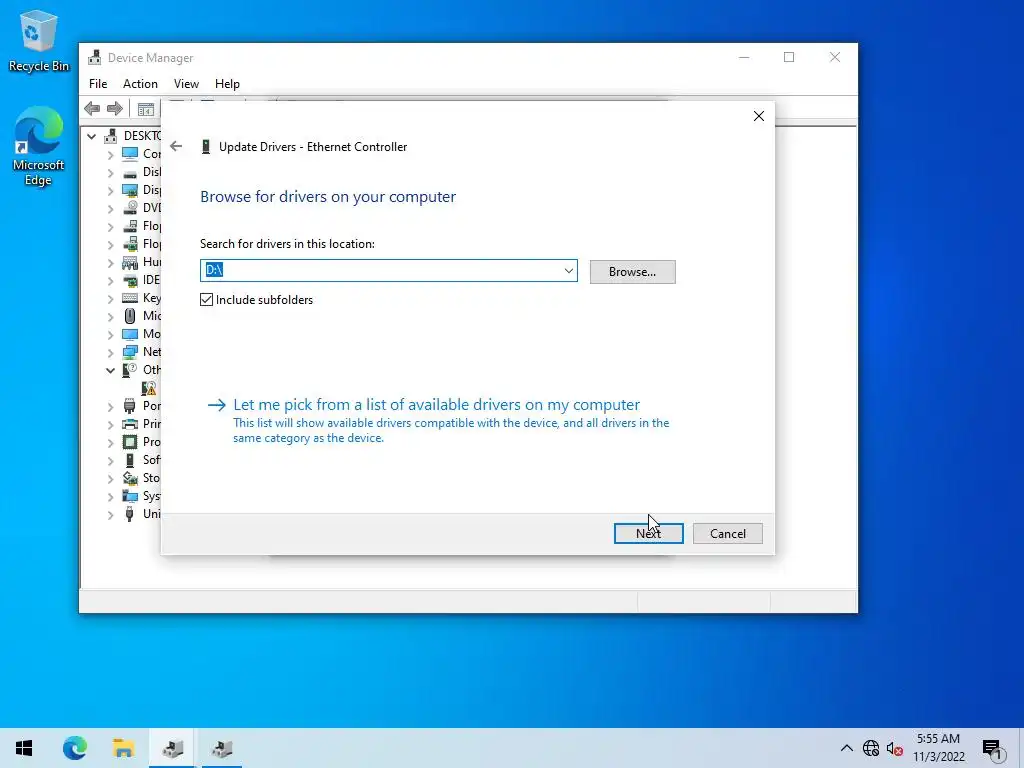Expand the Universal Serial Bus tree node
Image resolution: width=1024 pixels, height=768 pixels.
click(x=110, y=515)
